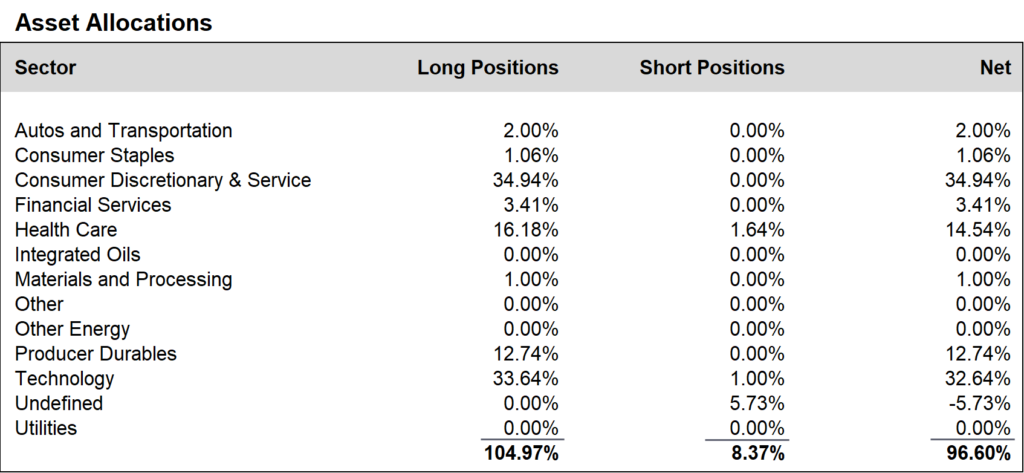Select total long positions 104.97%
1024x473 pixels.
click(x=521, y=453)
